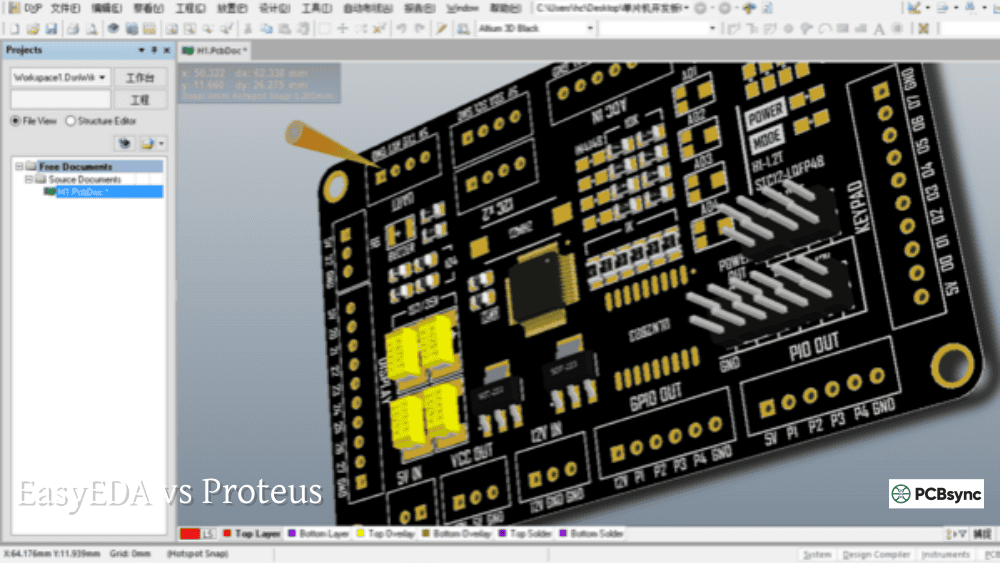Click the 工程 project button

(140, 100)
